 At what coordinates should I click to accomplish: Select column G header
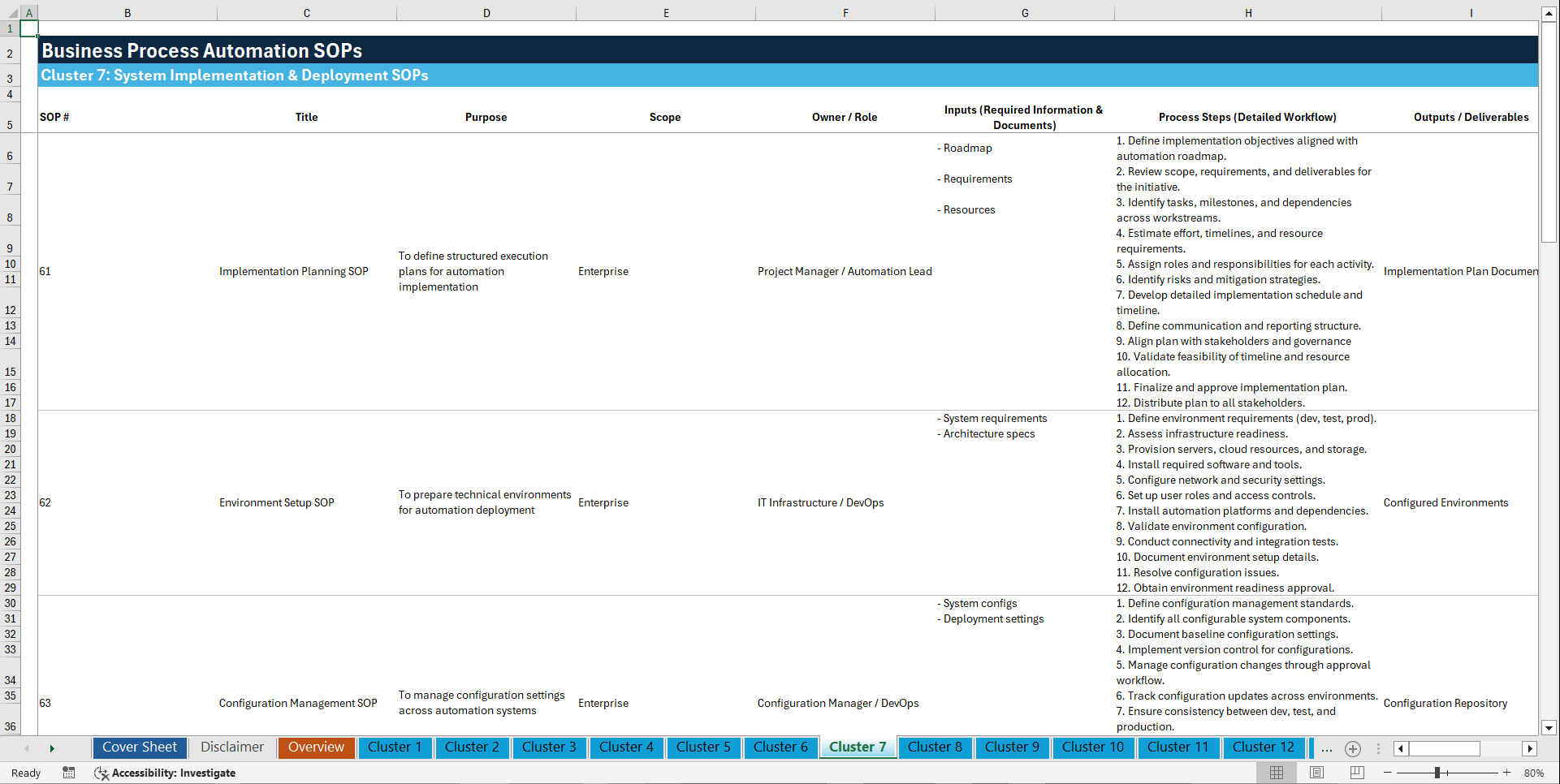click(1025, 13)
